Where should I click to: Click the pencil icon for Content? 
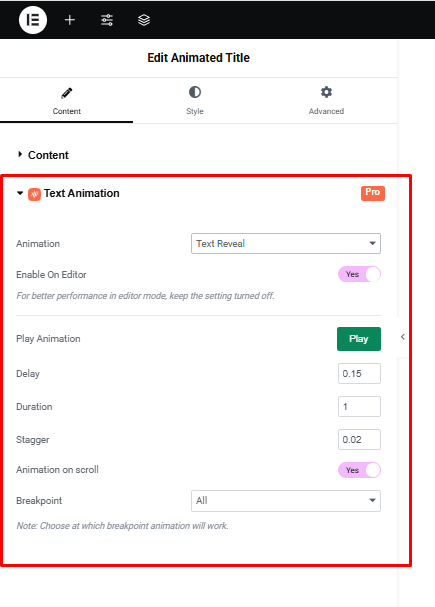(67, 93)
